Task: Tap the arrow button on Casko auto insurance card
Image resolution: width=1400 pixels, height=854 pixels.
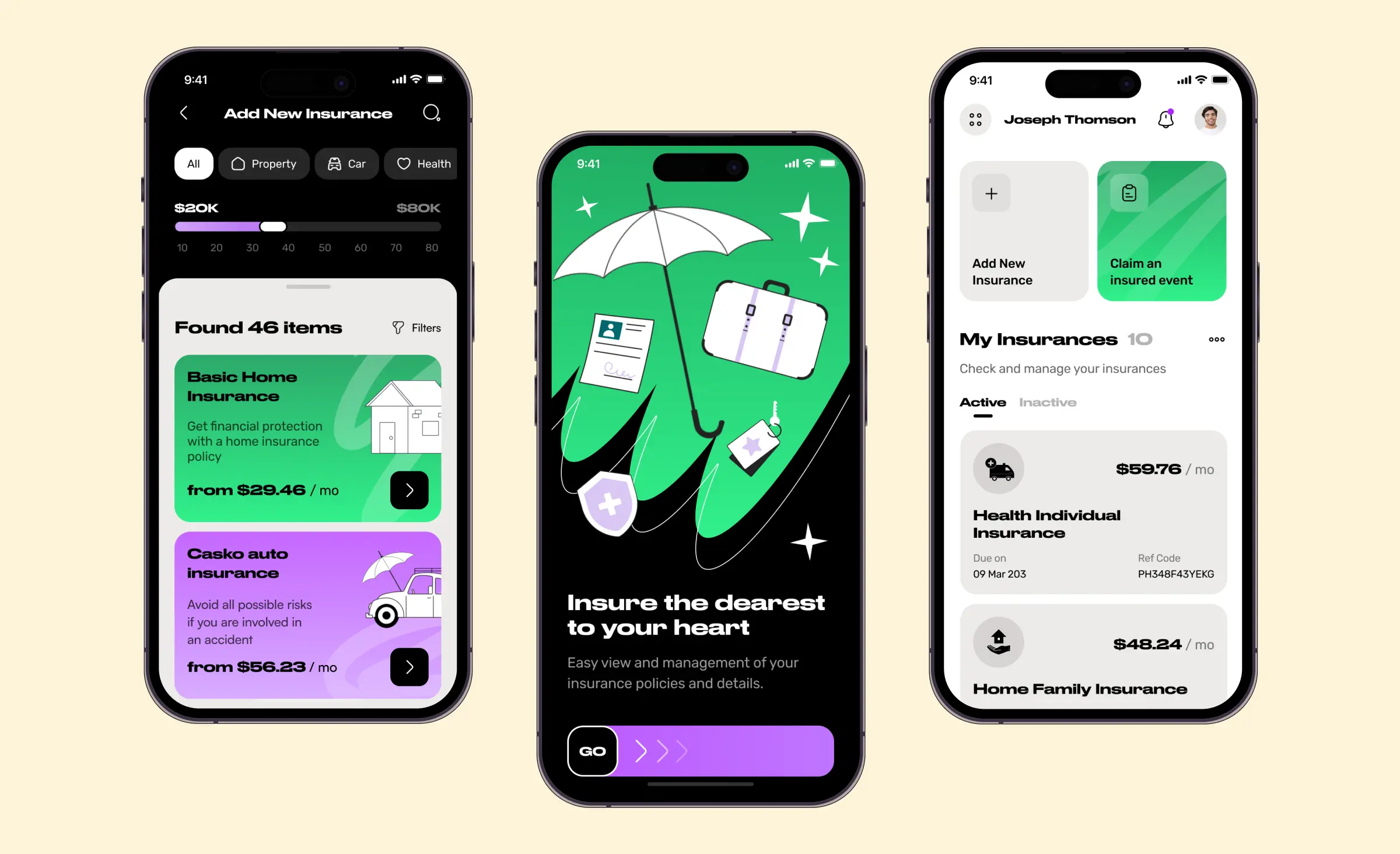Action: 409,666
